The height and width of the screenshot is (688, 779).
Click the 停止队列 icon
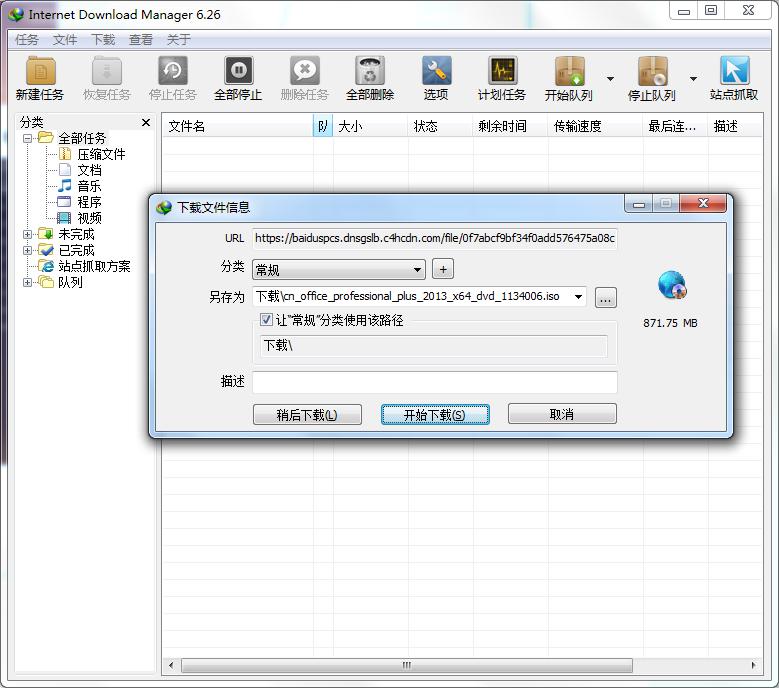coord(652,71)
